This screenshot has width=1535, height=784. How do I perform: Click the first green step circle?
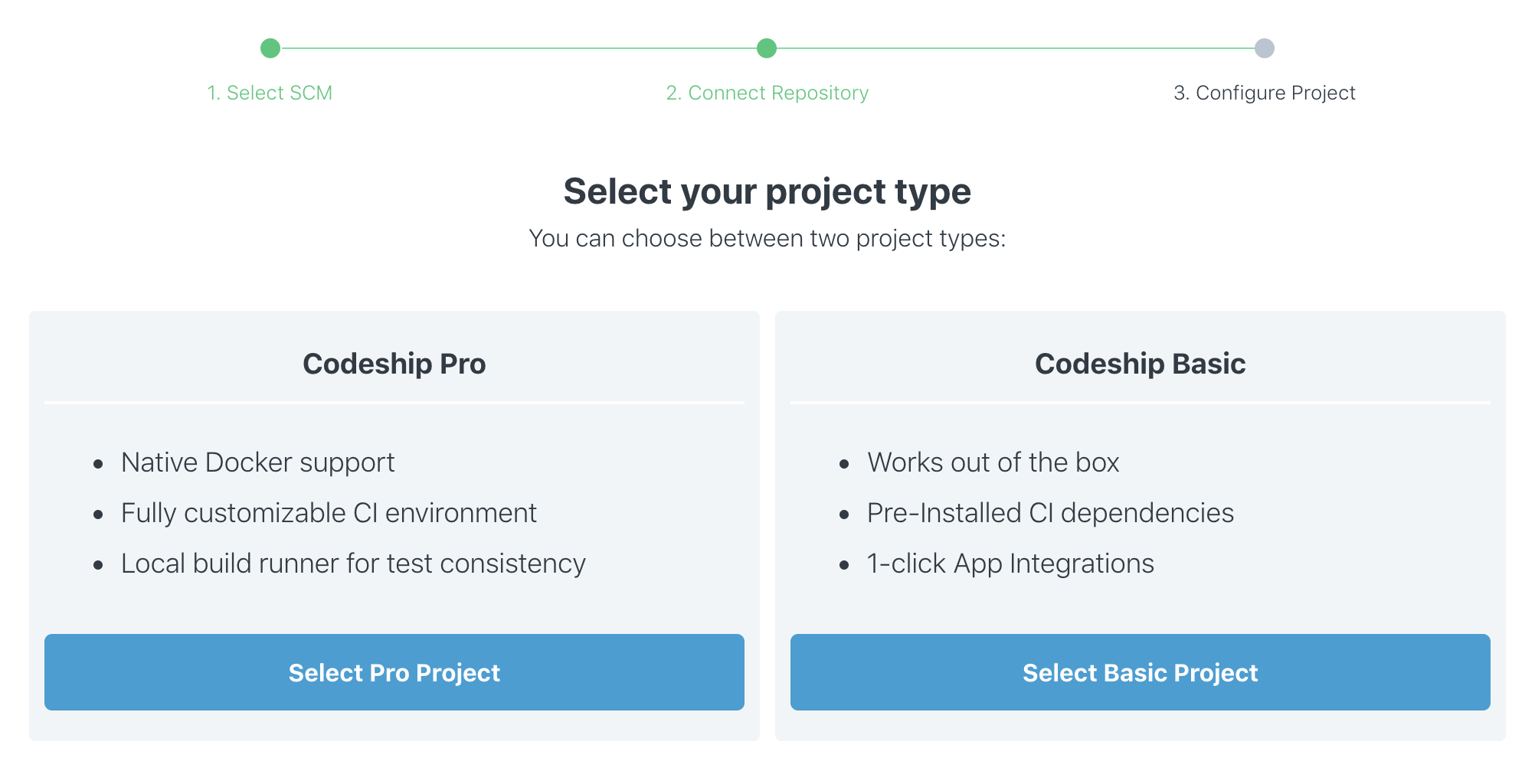pyautogui.click(x=270, y=48)
